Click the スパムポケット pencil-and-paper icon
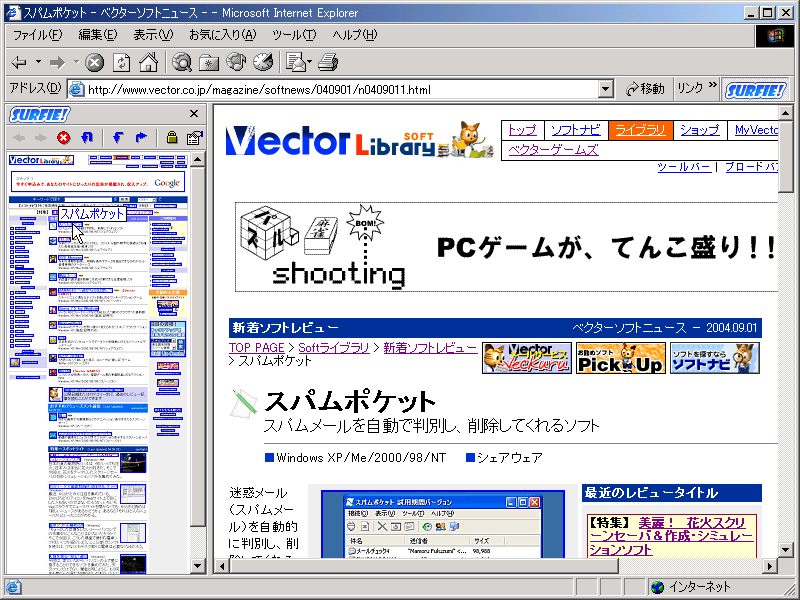 243,405
